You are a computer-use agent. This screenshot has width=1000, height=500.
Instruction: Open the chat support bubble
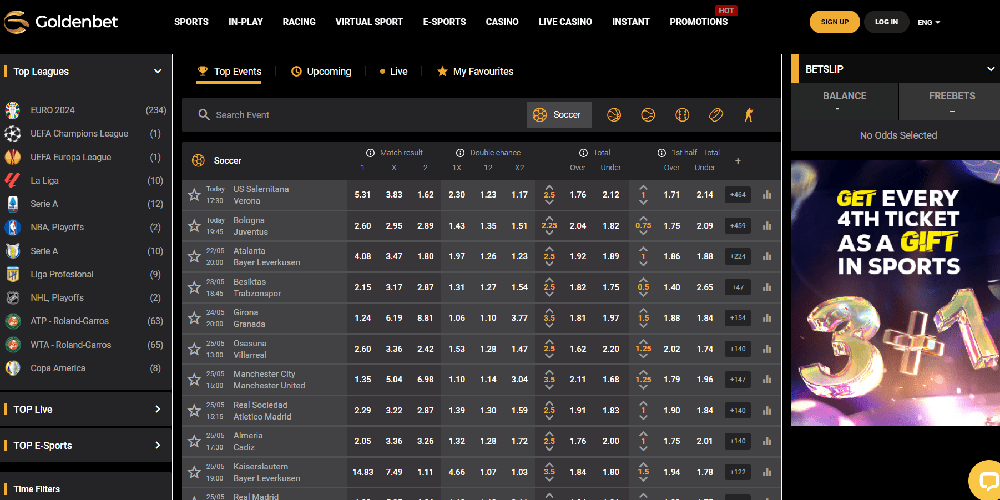coord(986,478)
